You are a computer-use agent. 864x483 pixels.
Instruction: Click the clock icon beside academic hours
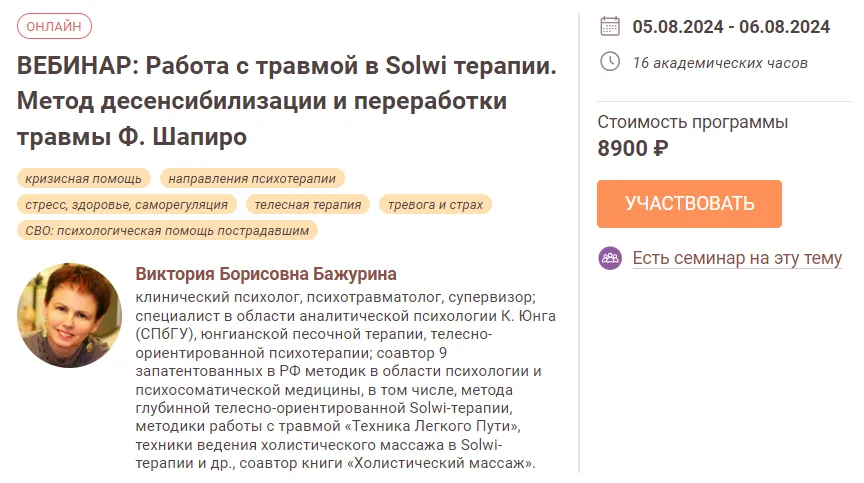(x=609, y=62)
